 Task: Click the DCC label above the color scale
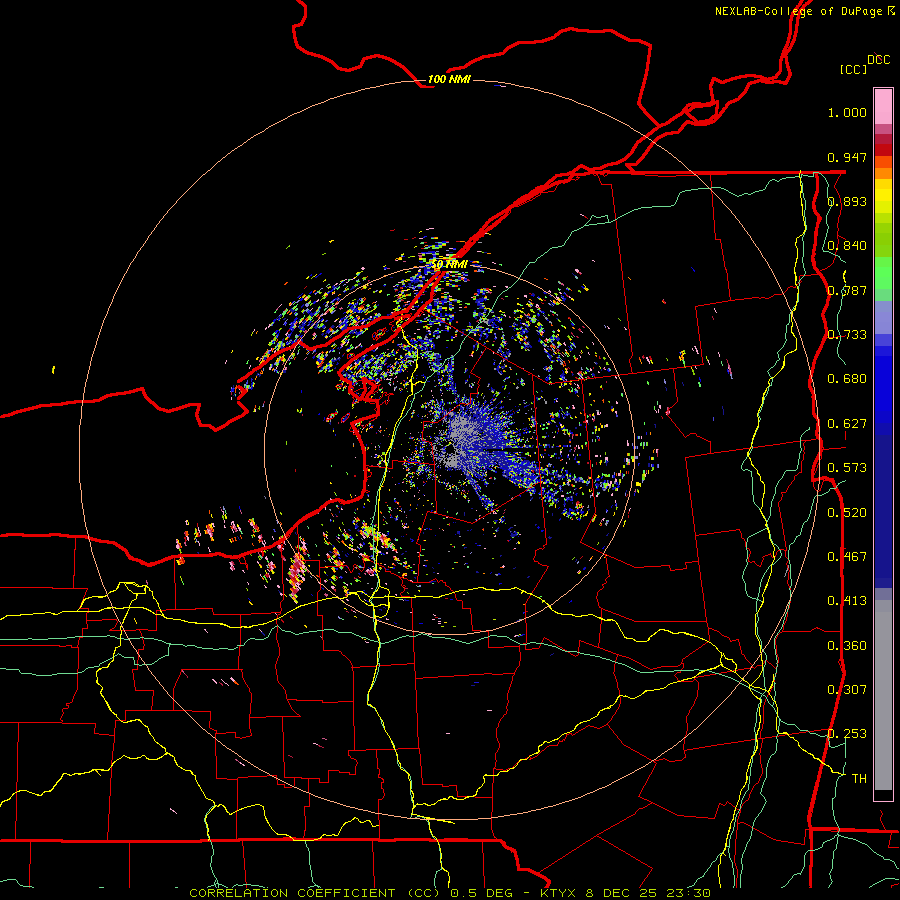878,60
